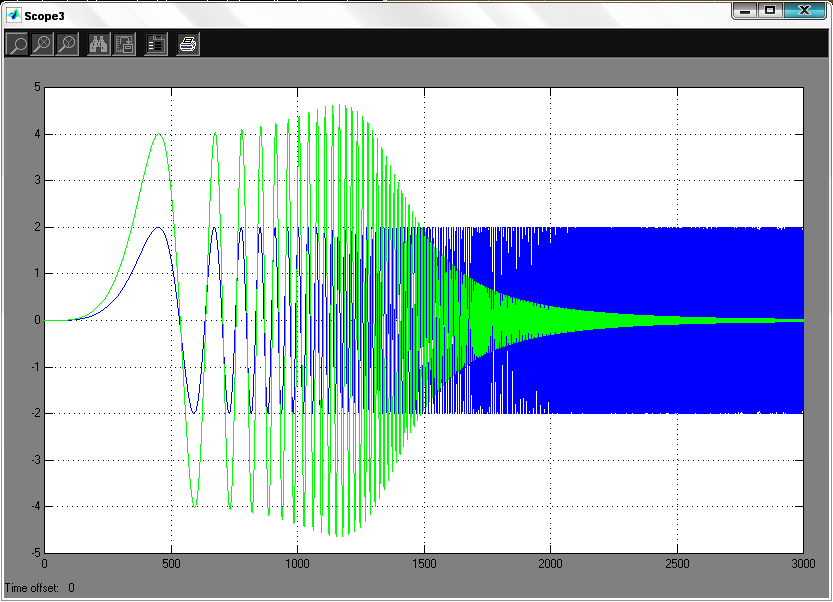Maximize the Scope3 window
This screenshot has width=833, height=602.
[770, 10]
